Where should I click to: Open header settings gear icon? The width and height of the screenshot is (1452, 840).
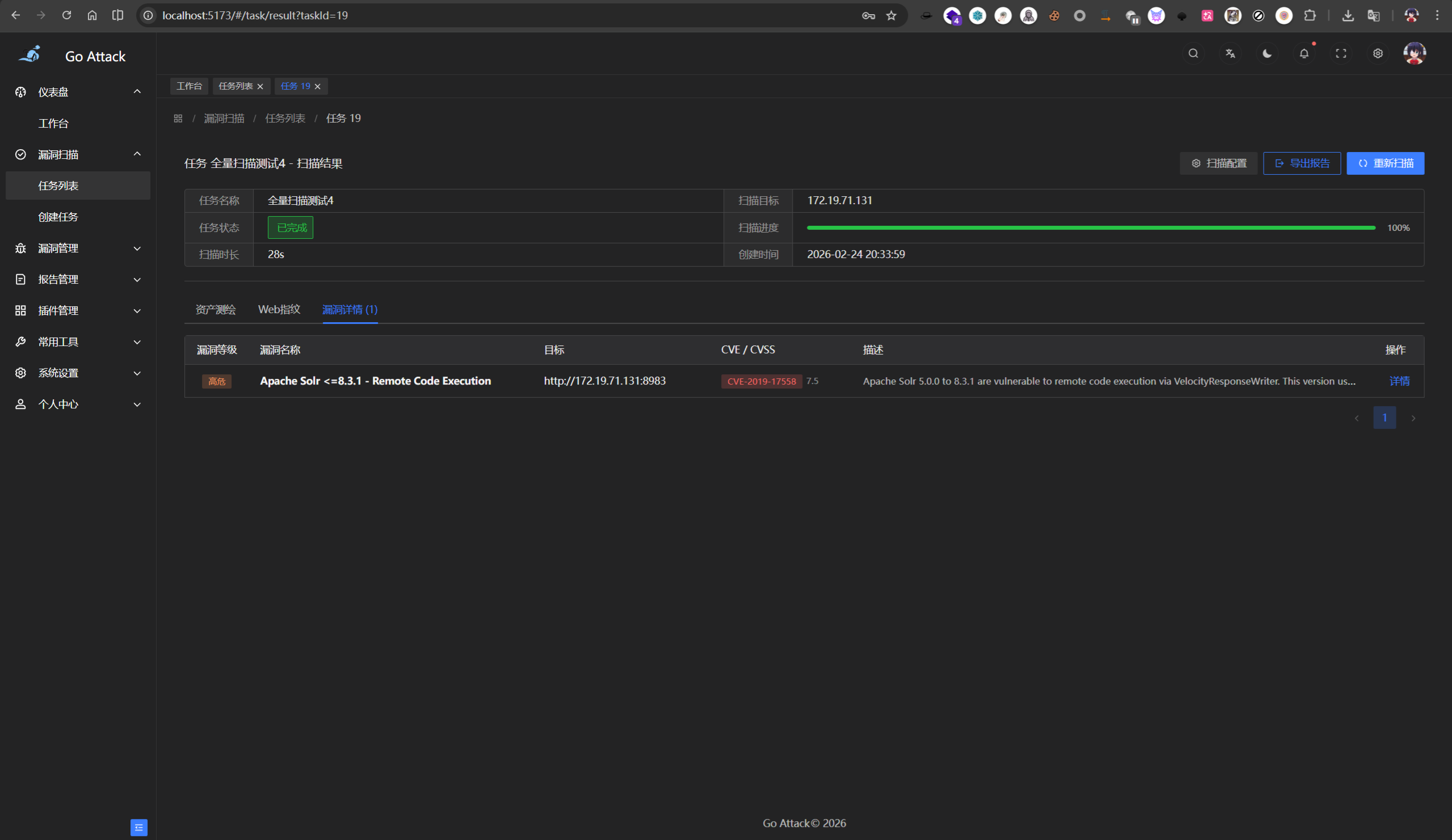click(x=1378, y=53)
